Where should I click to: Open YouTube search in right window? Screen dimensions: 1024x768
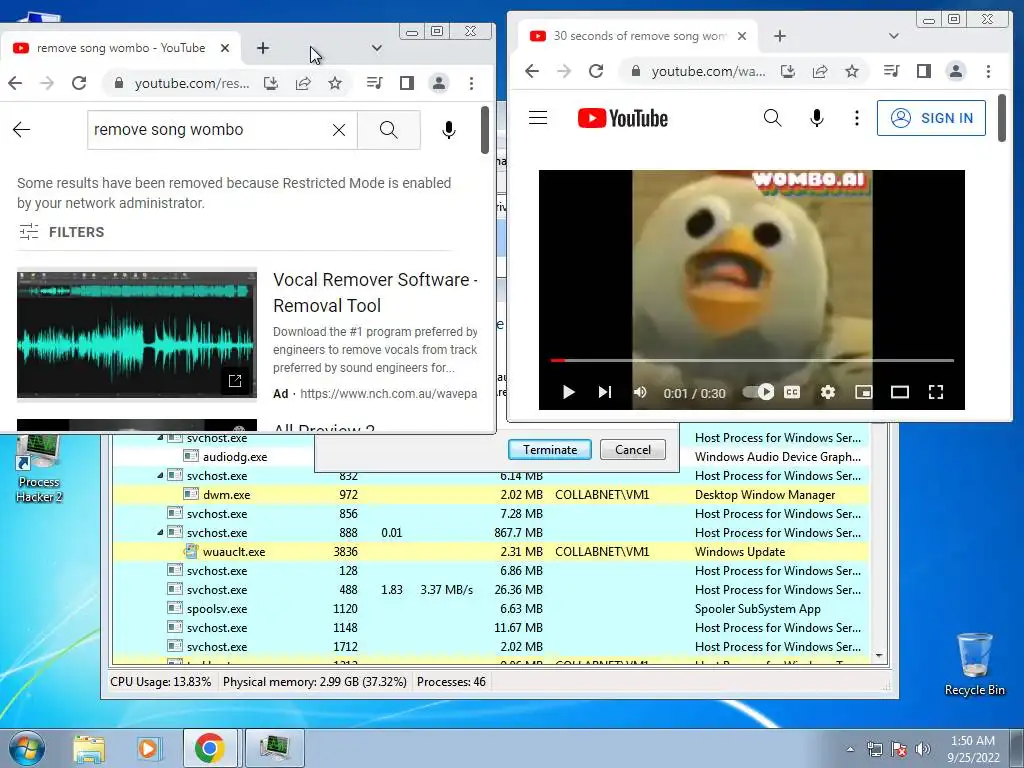click(773, 118)
